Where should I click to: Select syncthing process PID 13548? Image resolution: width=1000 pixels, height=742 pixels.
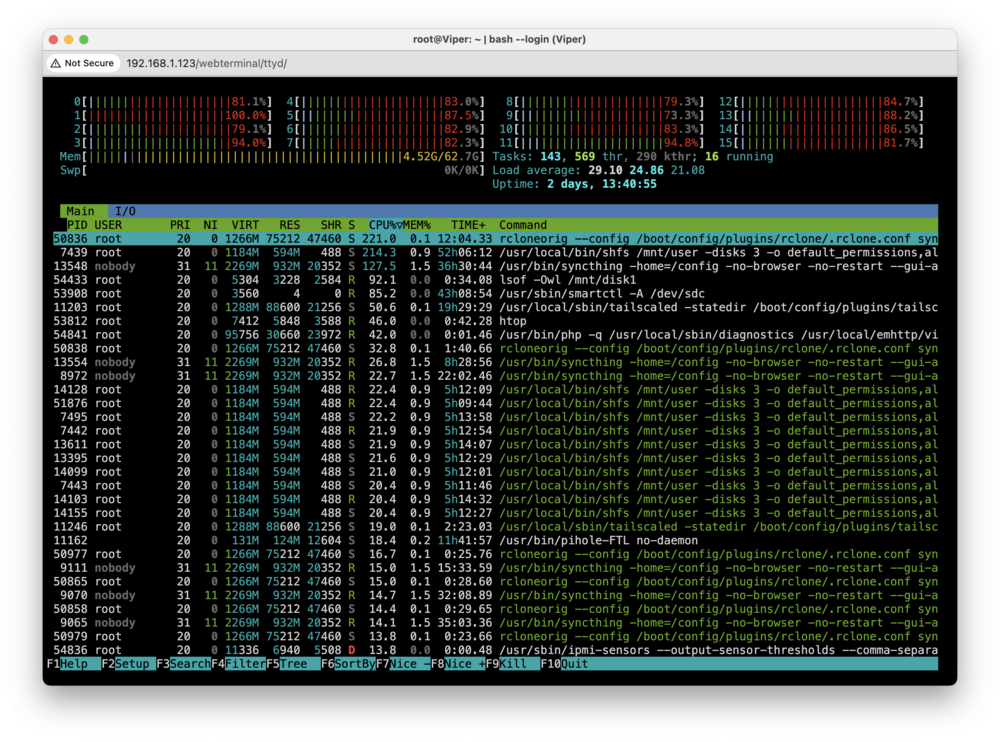click(496, 267)
